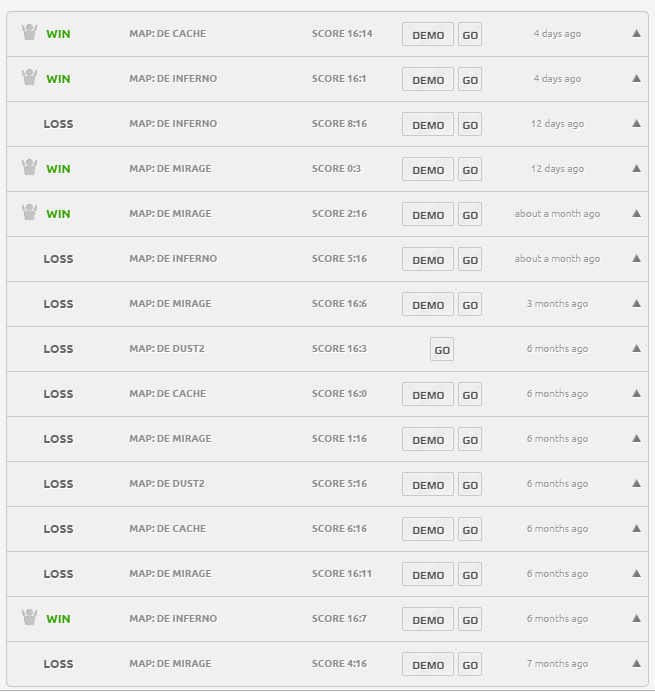Screen dimensions: 655x692
Task: Download DEMO for Cache 16:14 match
Action: click(428, 35)
